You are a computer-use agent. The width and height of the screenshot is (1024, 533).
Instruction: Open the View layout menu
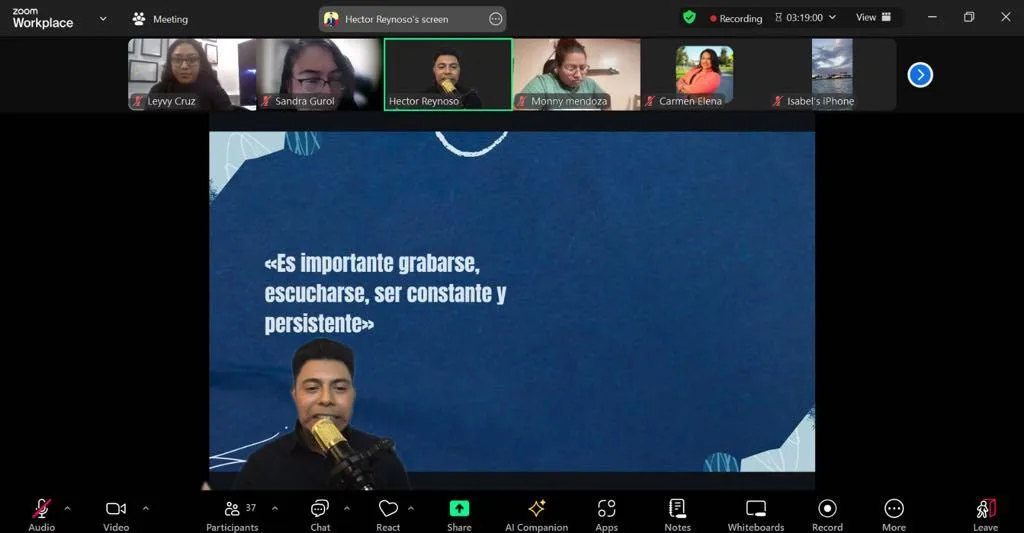click(873, 18)
